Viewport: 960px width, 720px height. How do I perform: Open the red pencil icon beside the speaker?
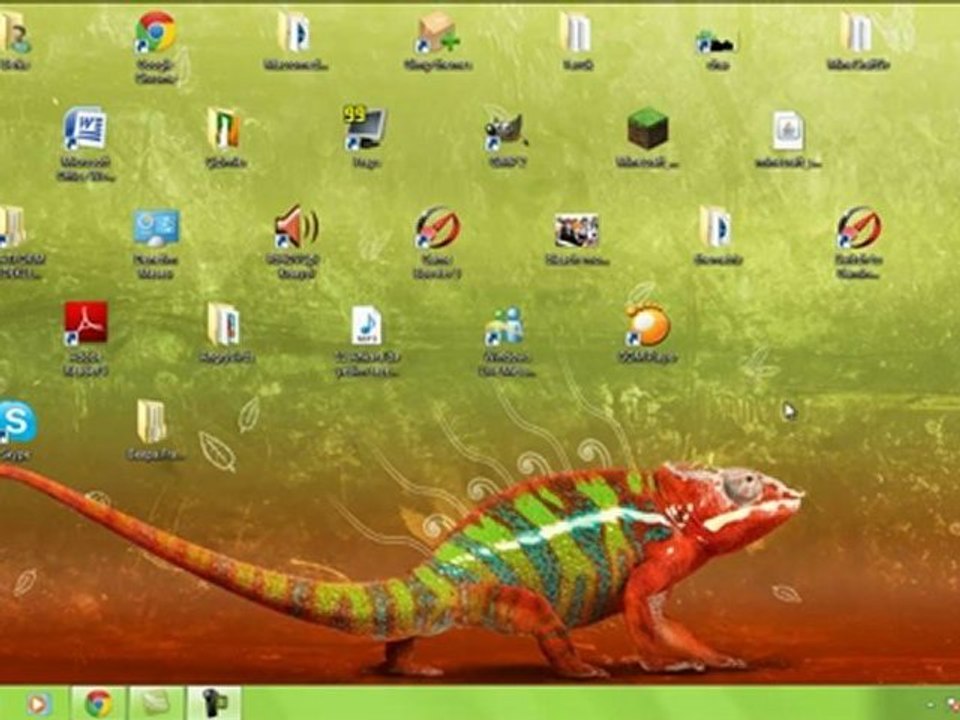[x=437, y=227]
